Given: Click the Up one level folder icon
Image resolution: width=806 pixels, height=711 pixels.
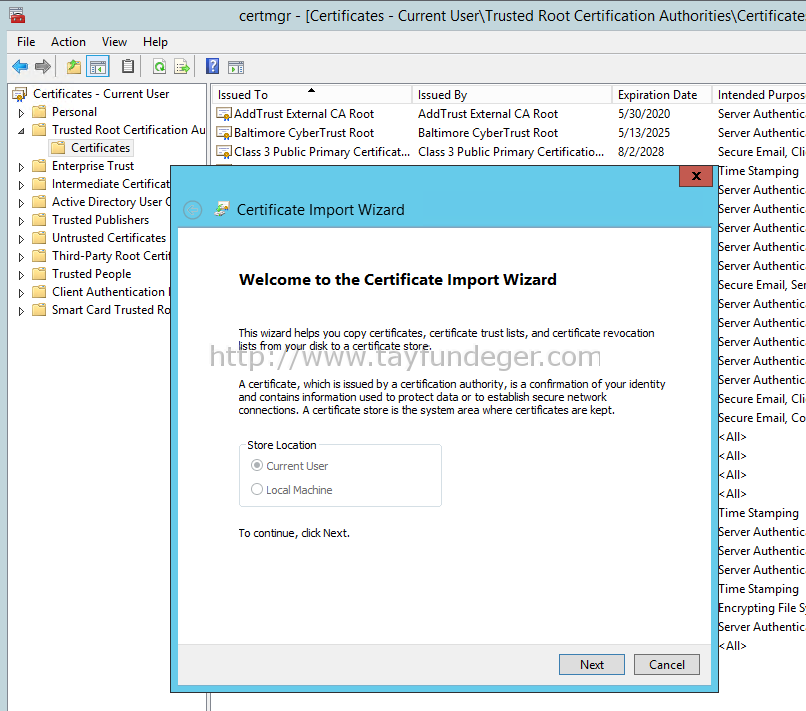Looking at the screenshot, I should (x=74, y=66).
